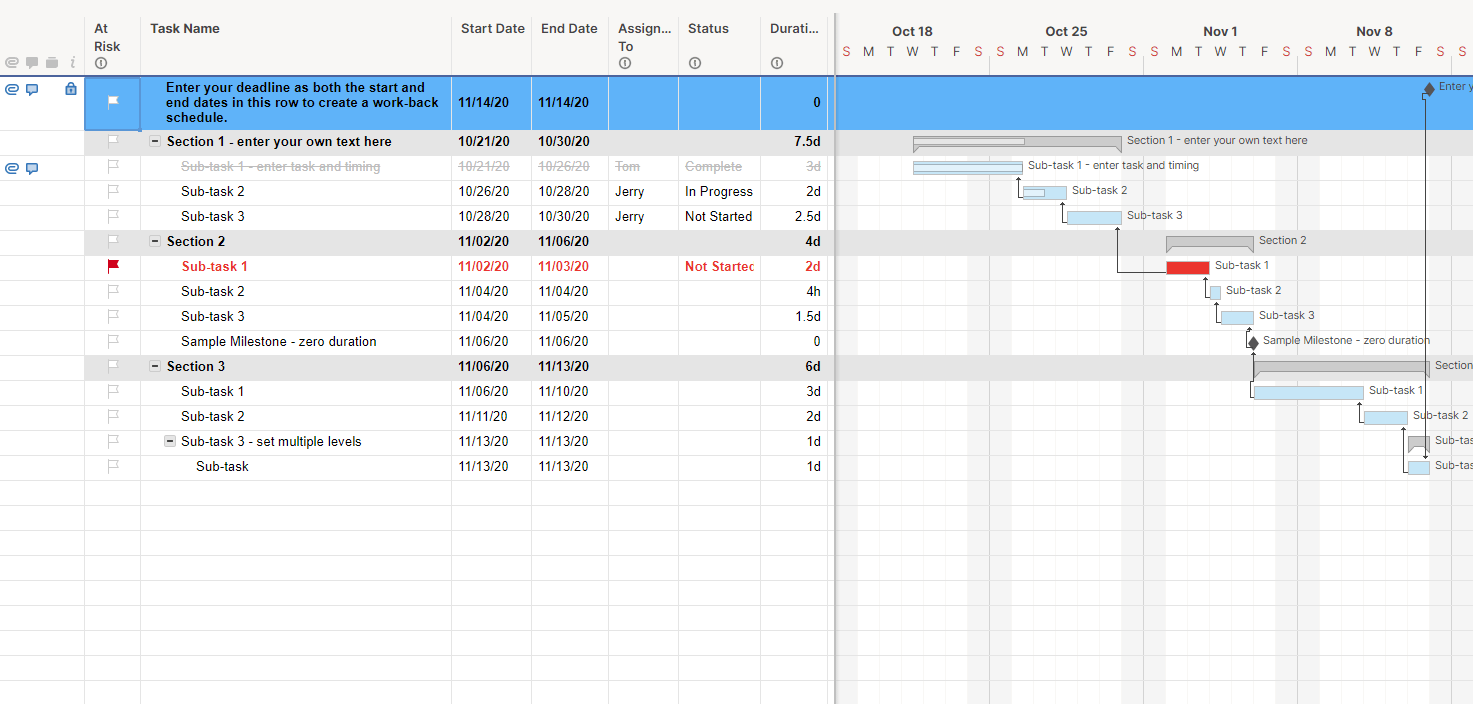Open attachments via paperclip icon on deadline row

[x=11, y=89]
